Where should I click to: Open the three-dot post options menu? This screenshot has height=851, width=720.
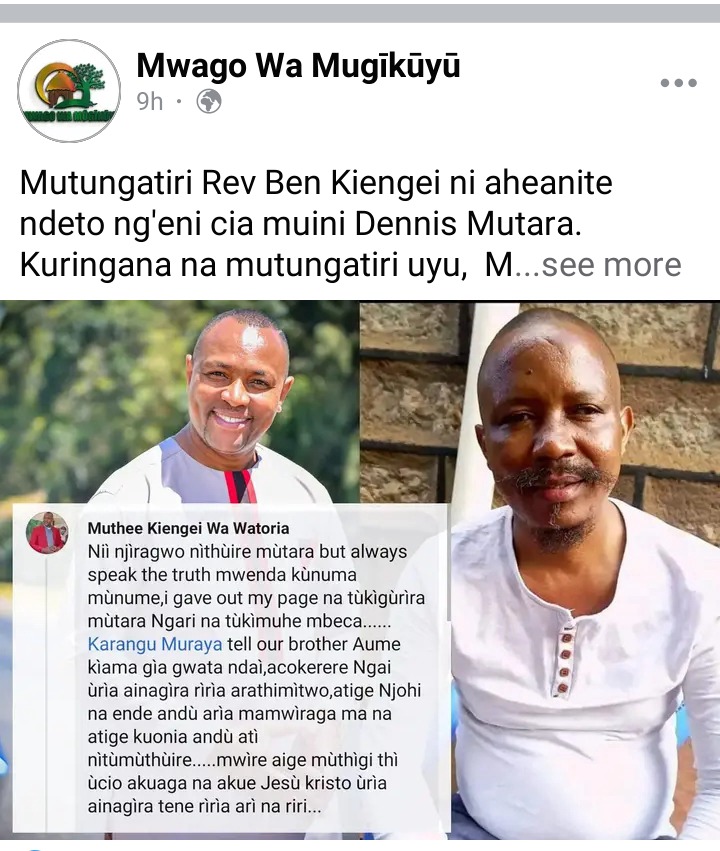(x=678, y=83)
